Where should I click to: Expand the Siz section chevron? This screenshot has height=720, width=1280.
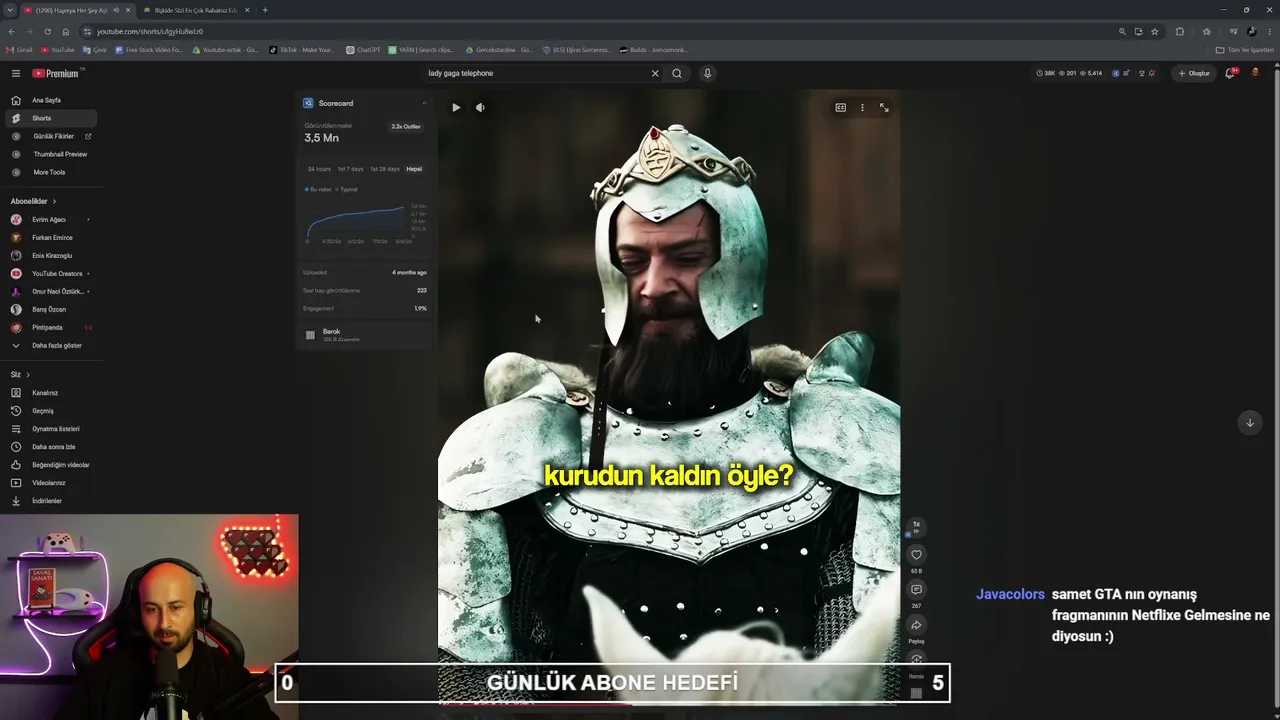coord(27,375)
